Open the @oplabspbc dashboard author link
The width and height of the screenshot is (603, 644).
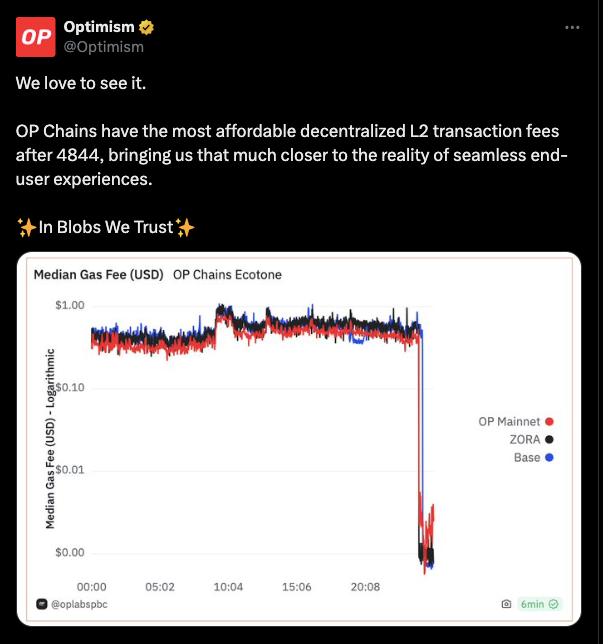[x=79, y=605]
